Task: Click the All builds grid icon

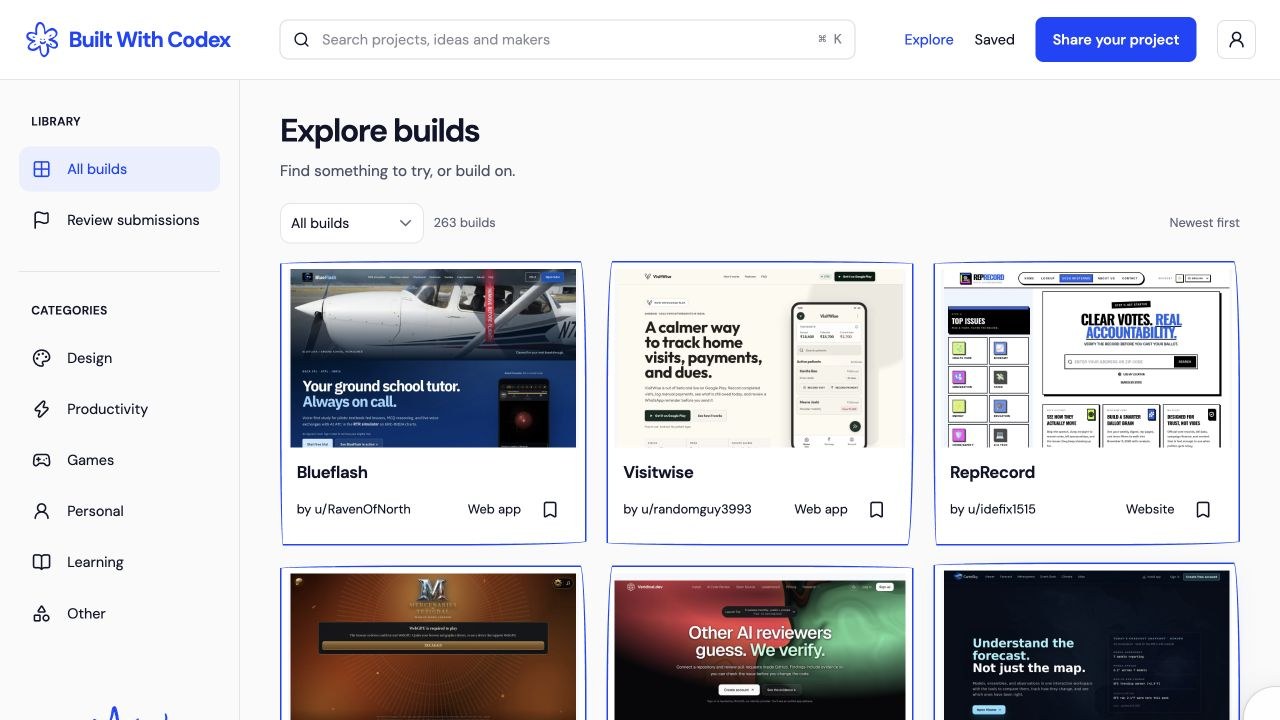Action: (42, 169)
